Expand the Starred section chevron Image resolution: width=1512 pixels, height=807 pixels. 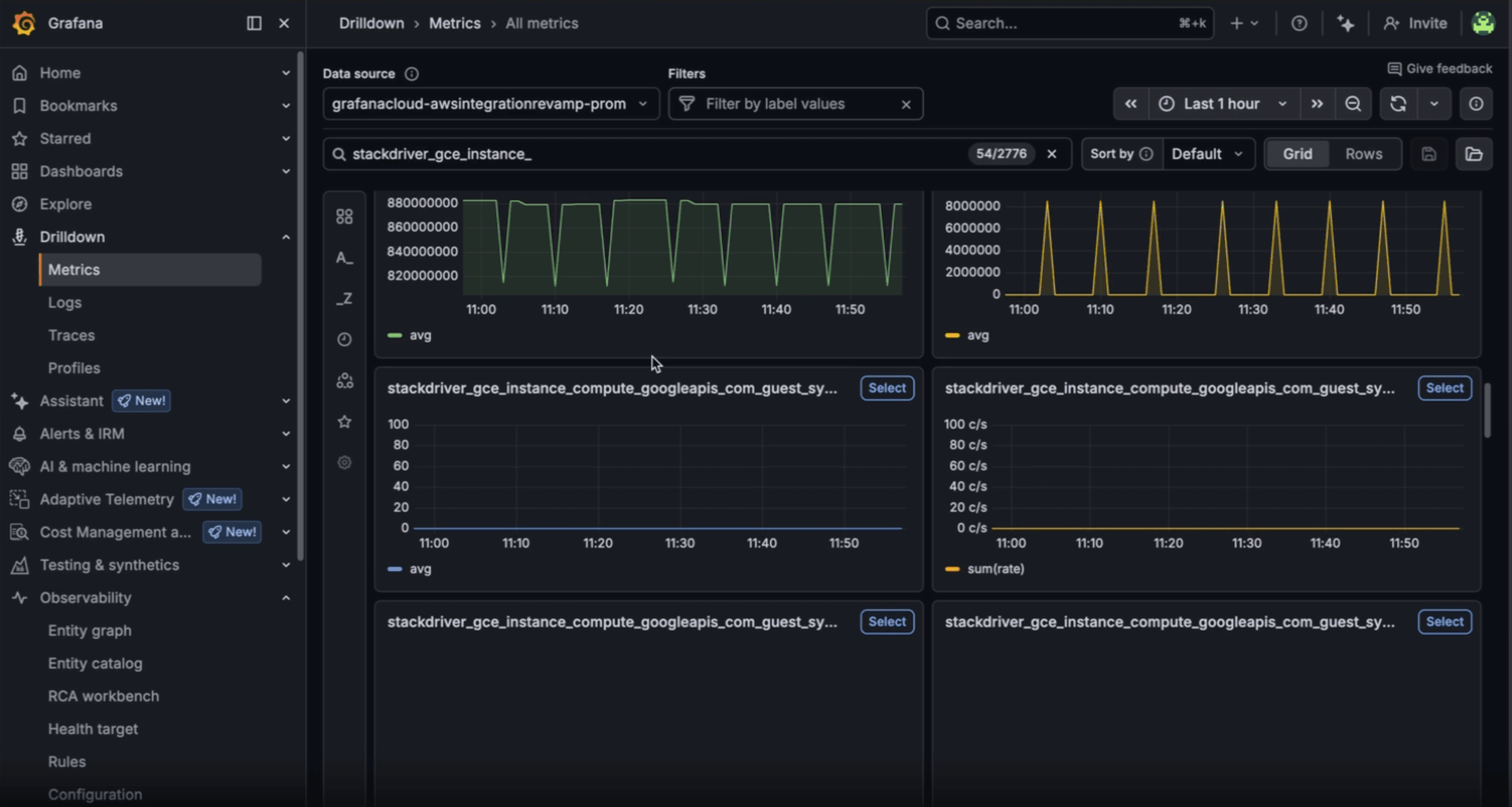pos(286,139)
